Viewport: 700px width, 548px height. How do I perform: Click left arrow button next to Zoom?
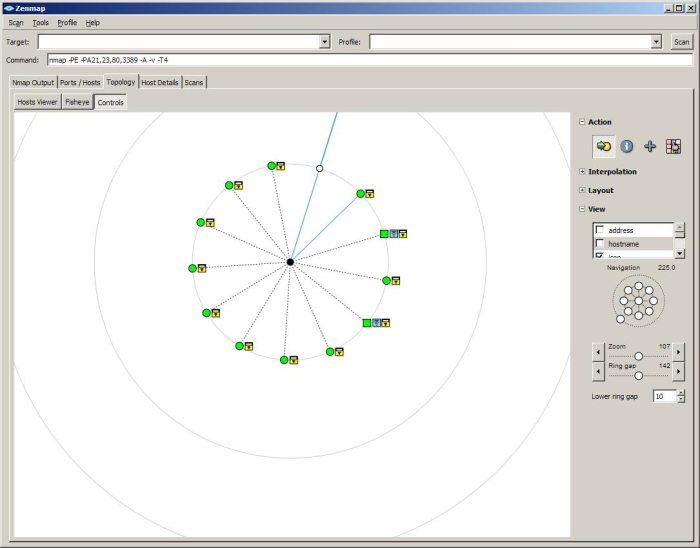598,352
